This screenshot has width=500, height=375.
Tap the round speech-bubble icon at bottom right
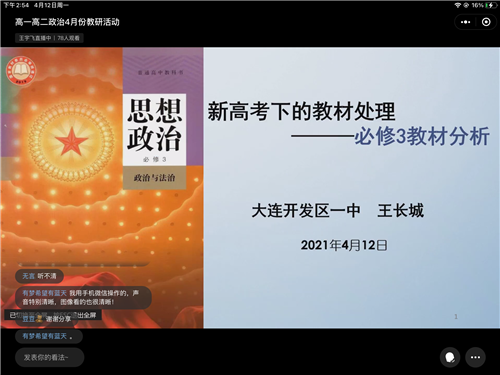click(450, 357)
